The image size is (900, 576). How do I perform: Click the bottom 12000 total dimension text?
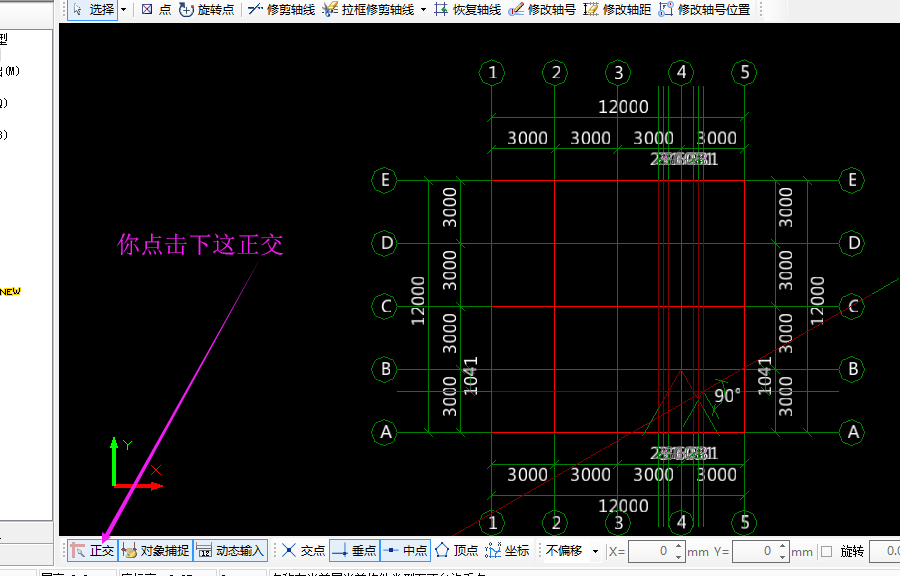click(623, 506)
